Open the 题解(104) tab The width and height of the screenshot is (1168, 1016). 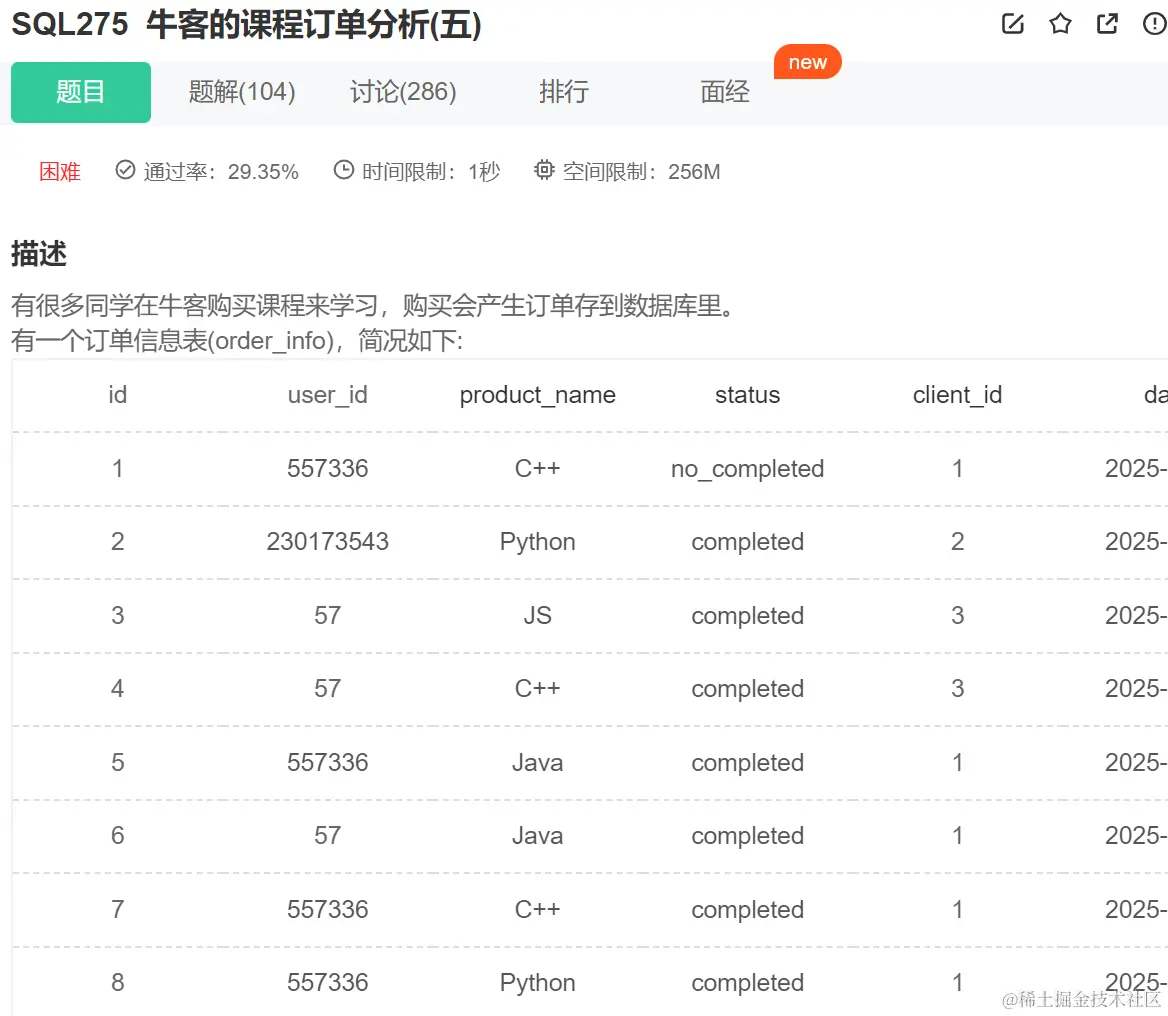[x=242, y=92]
